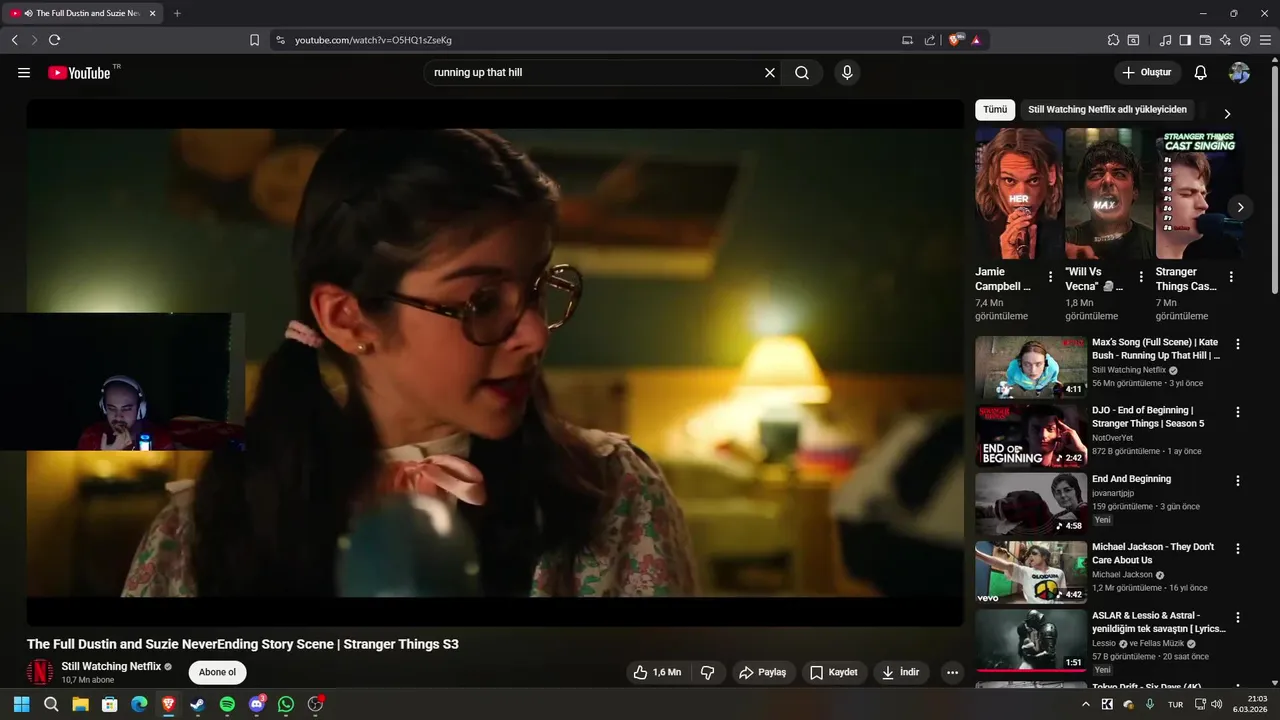The height and width of the screenshot is (720, 1280).
Task: Open more actions menu below the video
Action: [x=952, y=672]
